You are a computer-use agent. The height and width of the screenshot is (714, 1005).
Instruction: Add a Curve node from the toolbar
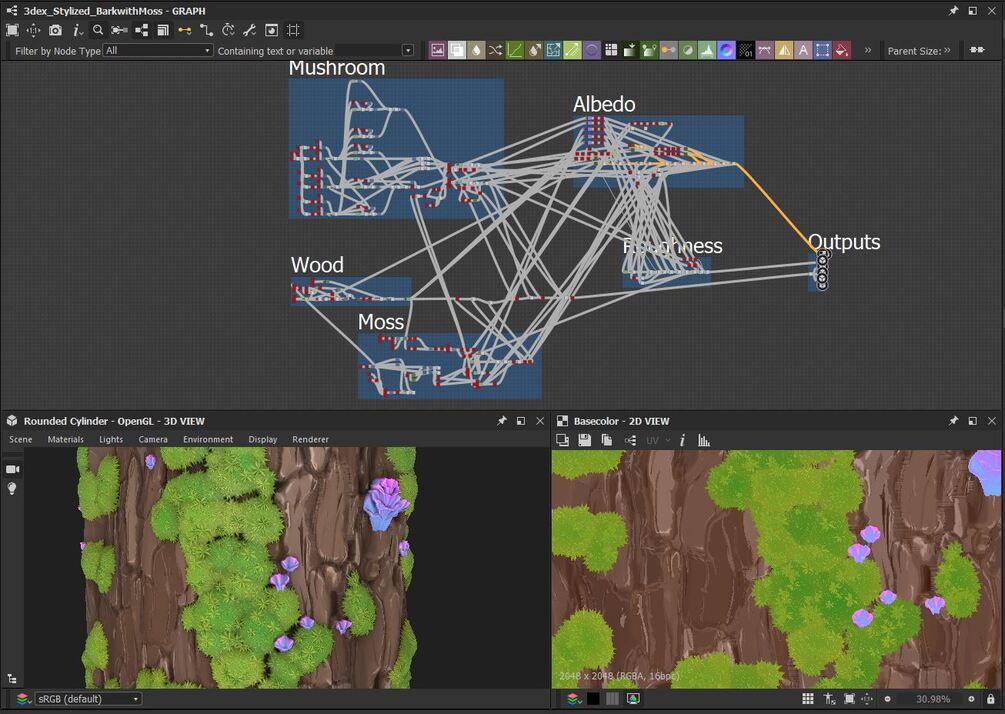[x=515, y=50]
